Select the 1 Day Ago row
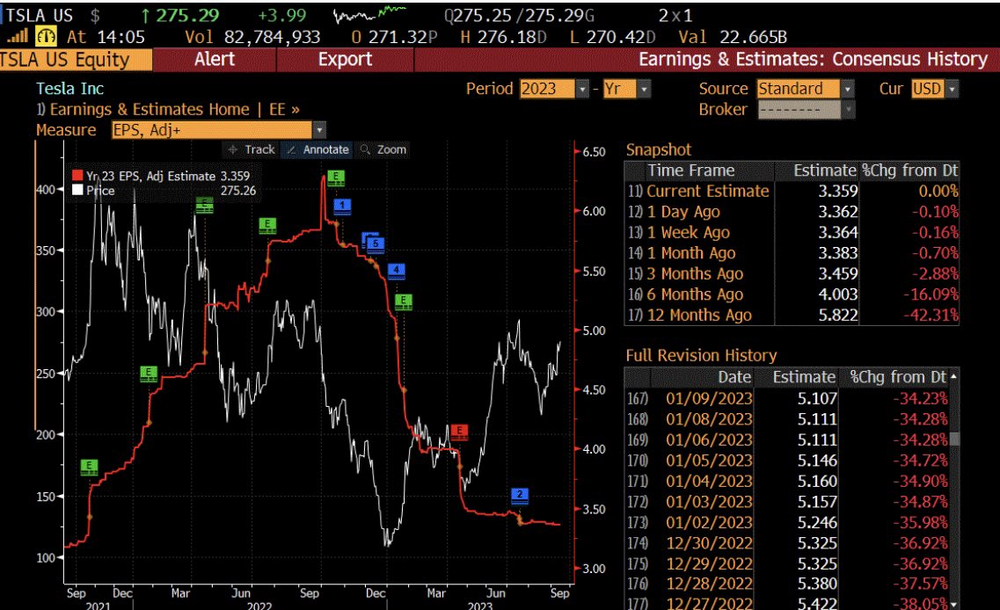Image resolution: width=1000 pixels, height=610 pixels. (x=791, y=212)
